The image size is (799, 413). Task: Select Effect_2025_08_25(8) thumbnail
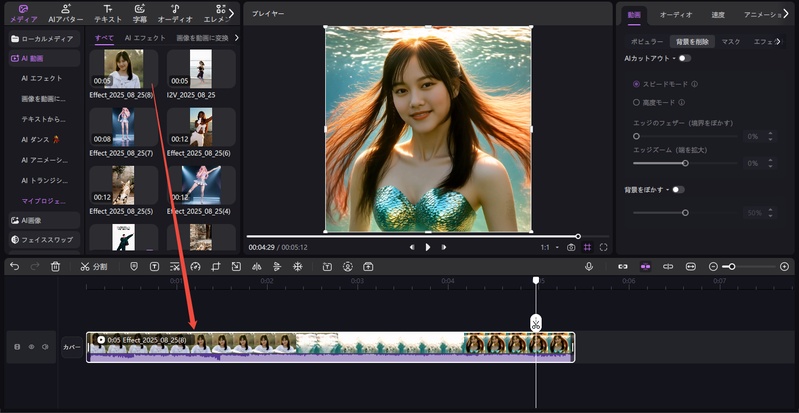[x=124, y=69]
